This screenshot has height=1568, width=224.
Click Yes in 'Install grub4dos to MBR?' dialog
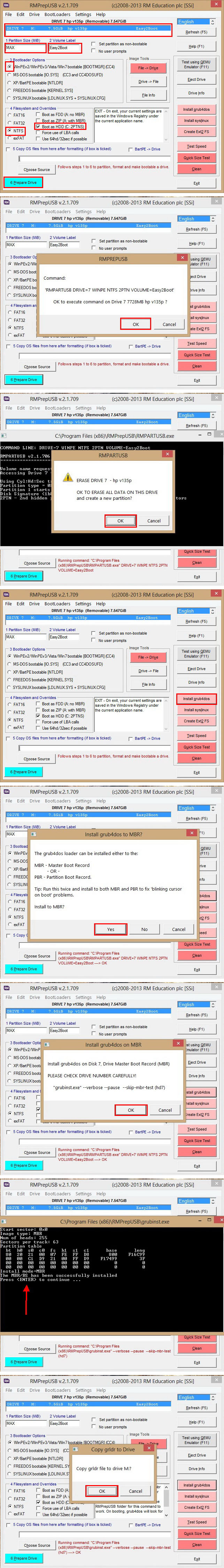pyautogui.click(x=110, y=929)
